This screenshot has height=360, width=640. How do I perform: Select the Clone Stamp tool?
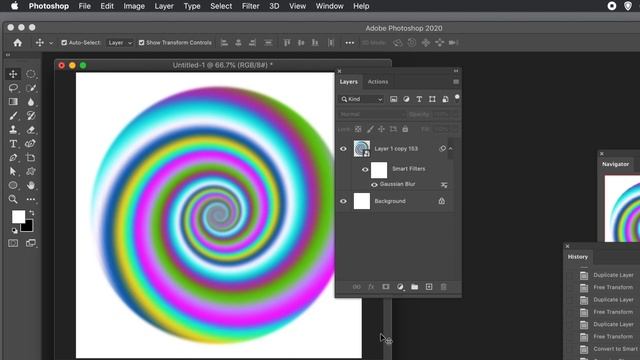[13, 129]
